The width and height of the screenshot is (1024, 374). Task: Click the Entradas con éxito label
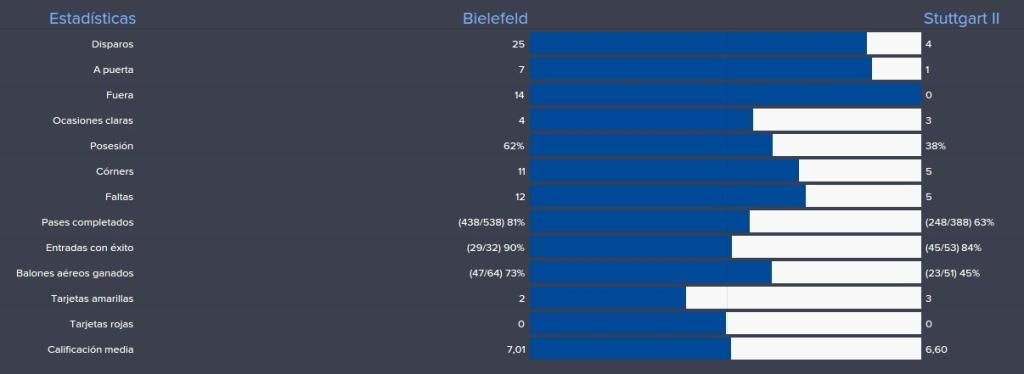point(89,248)
